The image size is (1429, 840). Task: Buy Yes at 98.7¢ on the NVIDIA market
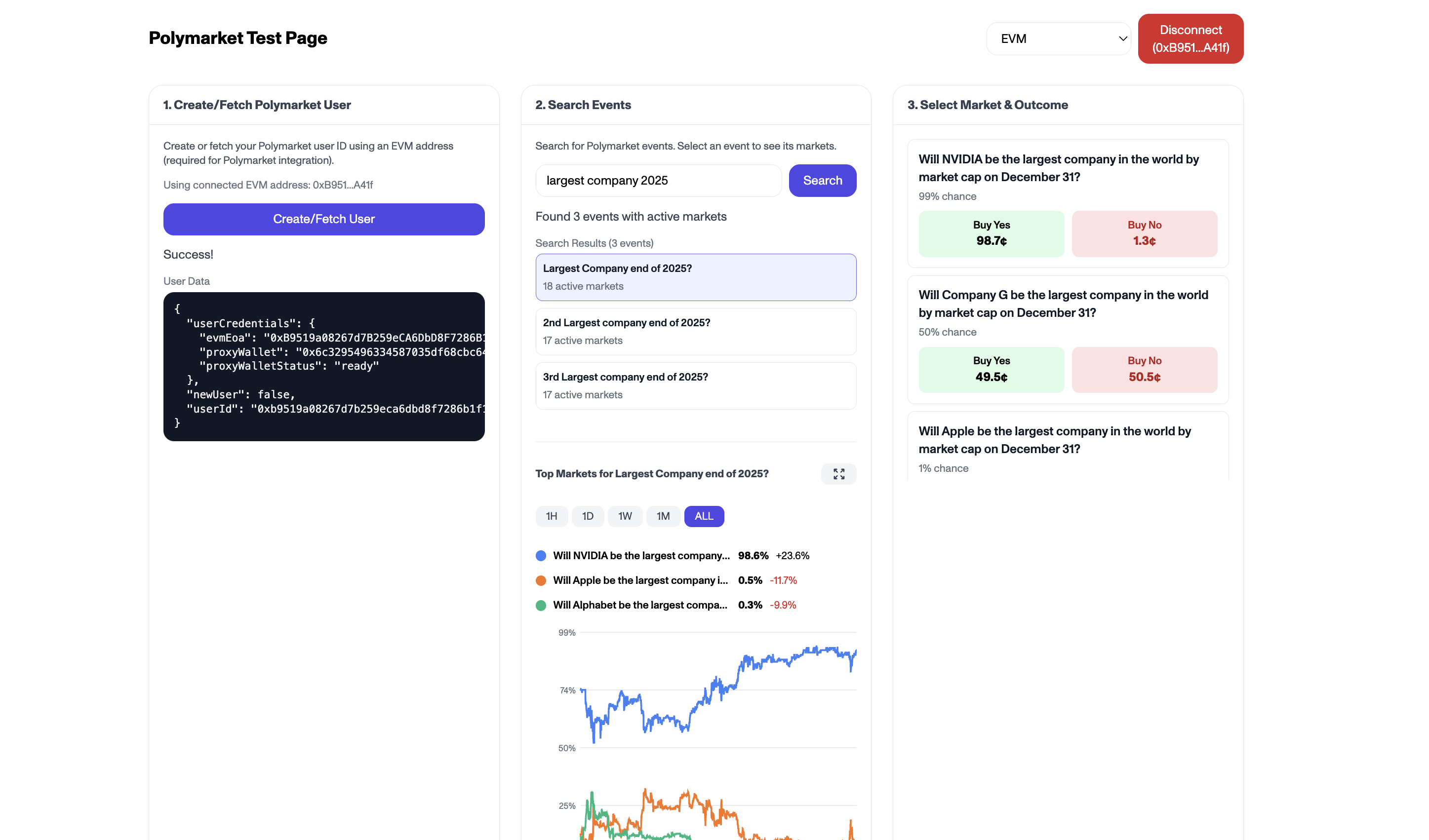click(x=991, y=233)
